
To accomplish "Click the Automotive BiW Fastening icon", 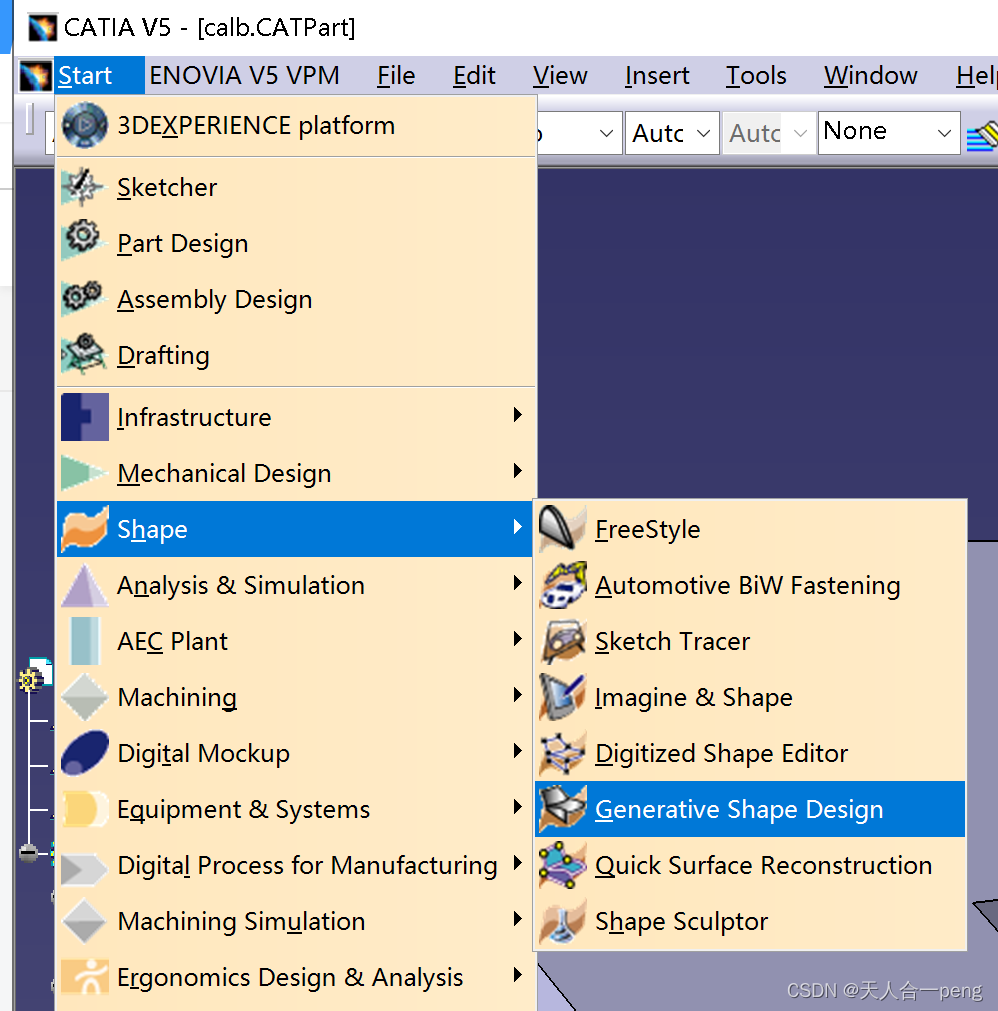I will [563, 585].
